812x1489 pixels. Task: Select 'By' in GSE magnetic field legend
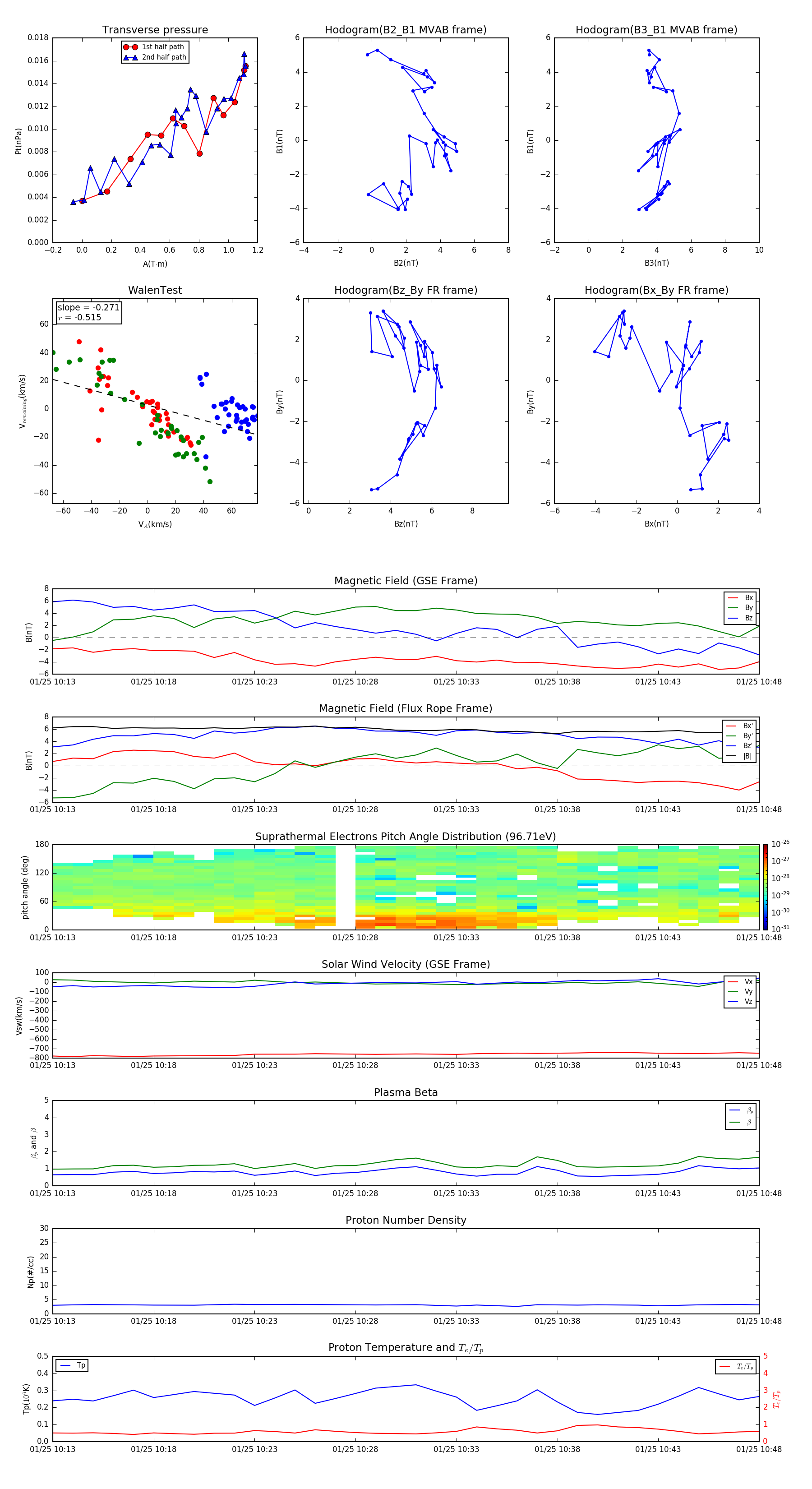(x=741, y=607)
